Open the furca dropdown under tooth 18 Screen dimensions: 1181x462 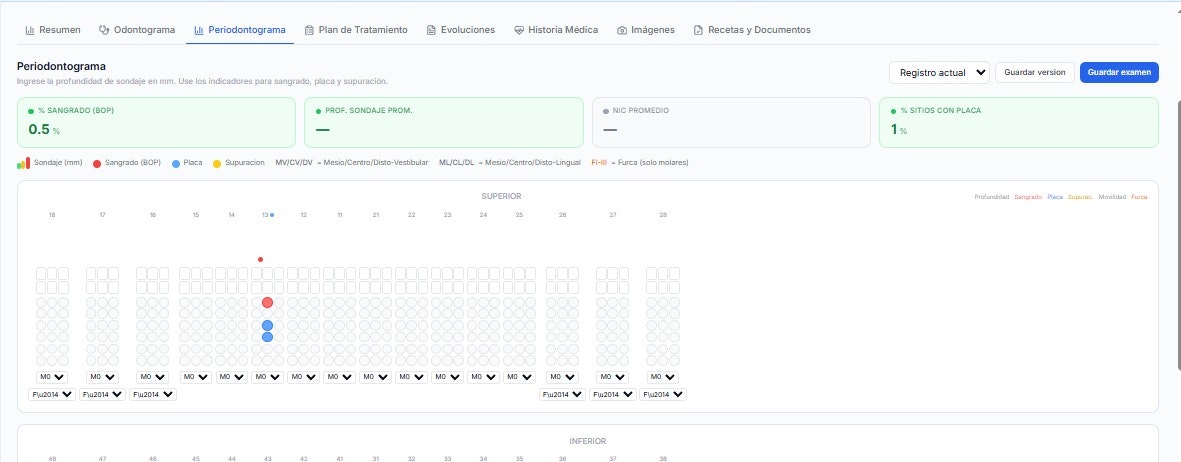[52, 394]
